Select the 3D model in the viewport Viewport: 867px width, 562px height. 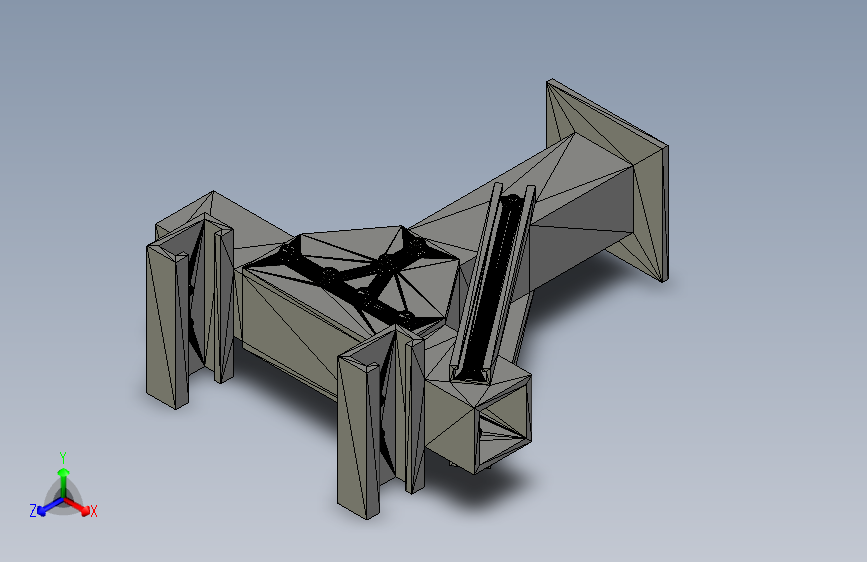coord(406,299)
